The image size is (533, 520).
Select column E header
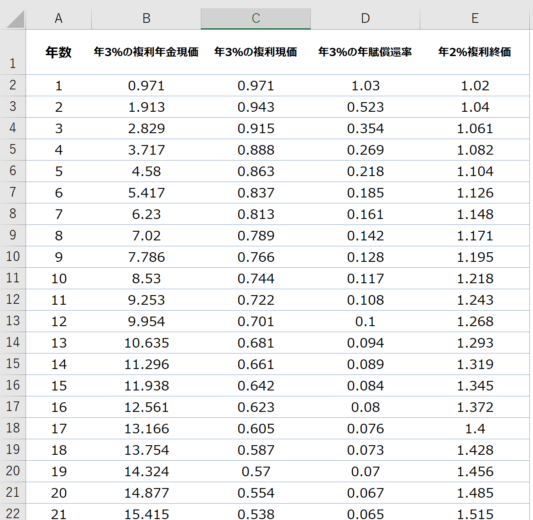(x=475, y=18)
